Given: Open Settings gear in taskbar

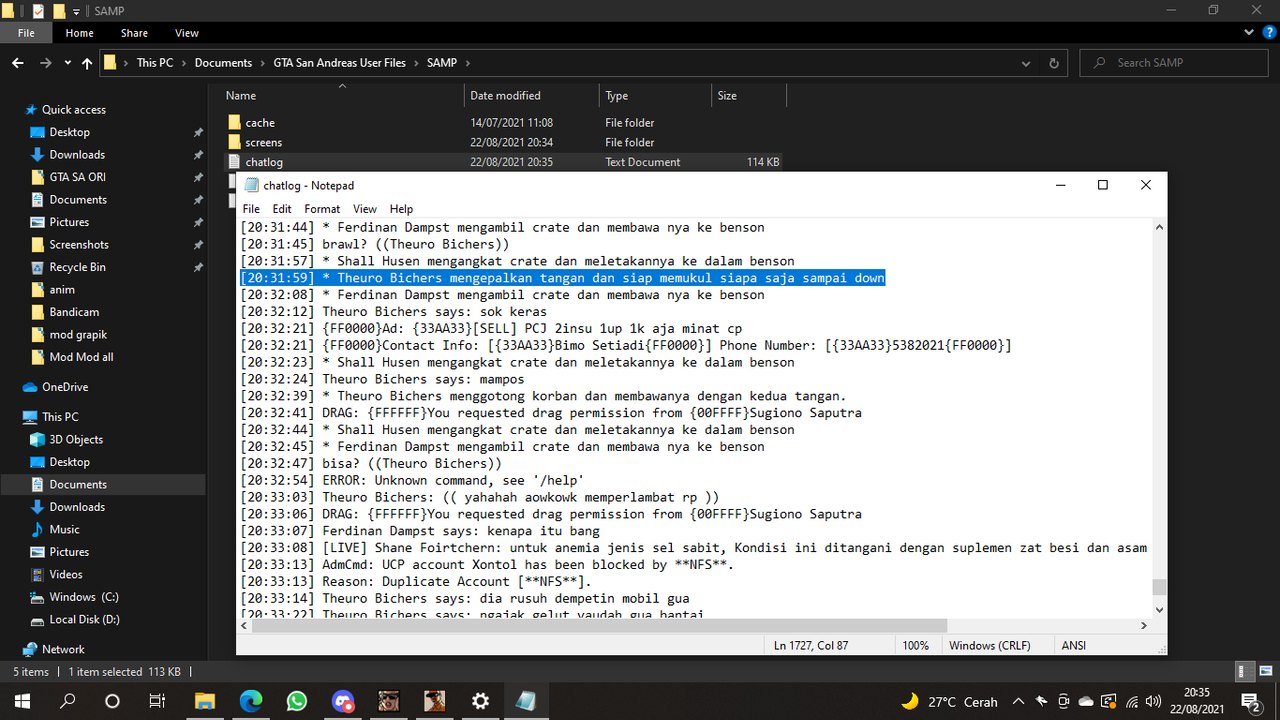Looking at the screenshot, I should 480,701.
